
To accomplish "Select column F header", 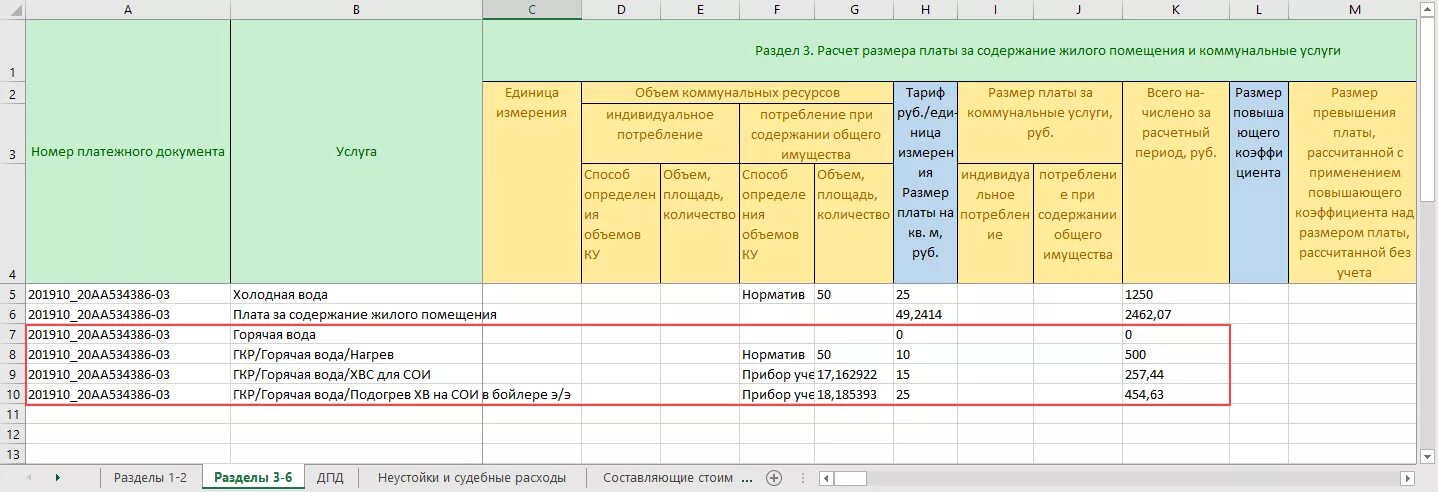I will (777, 9).
